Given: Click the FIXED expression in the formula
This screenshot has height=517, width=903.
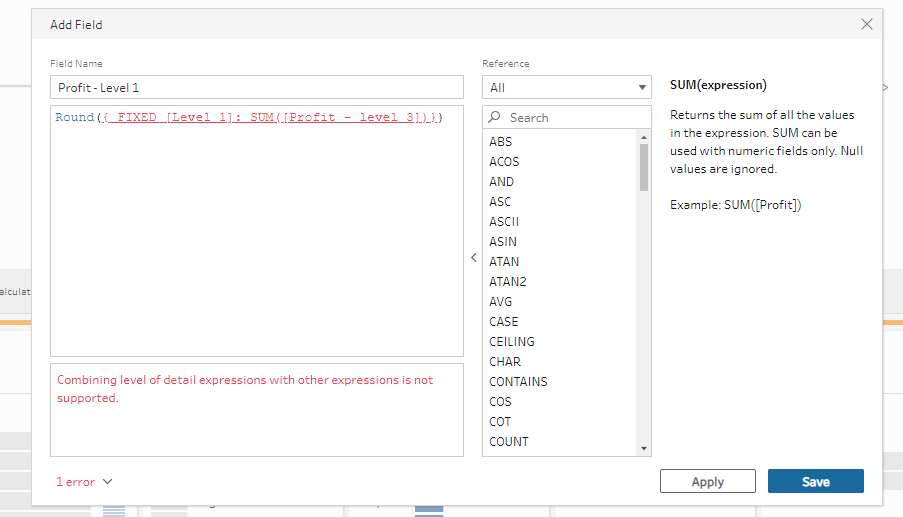Looking at the screenshot, I should point(268,117).
